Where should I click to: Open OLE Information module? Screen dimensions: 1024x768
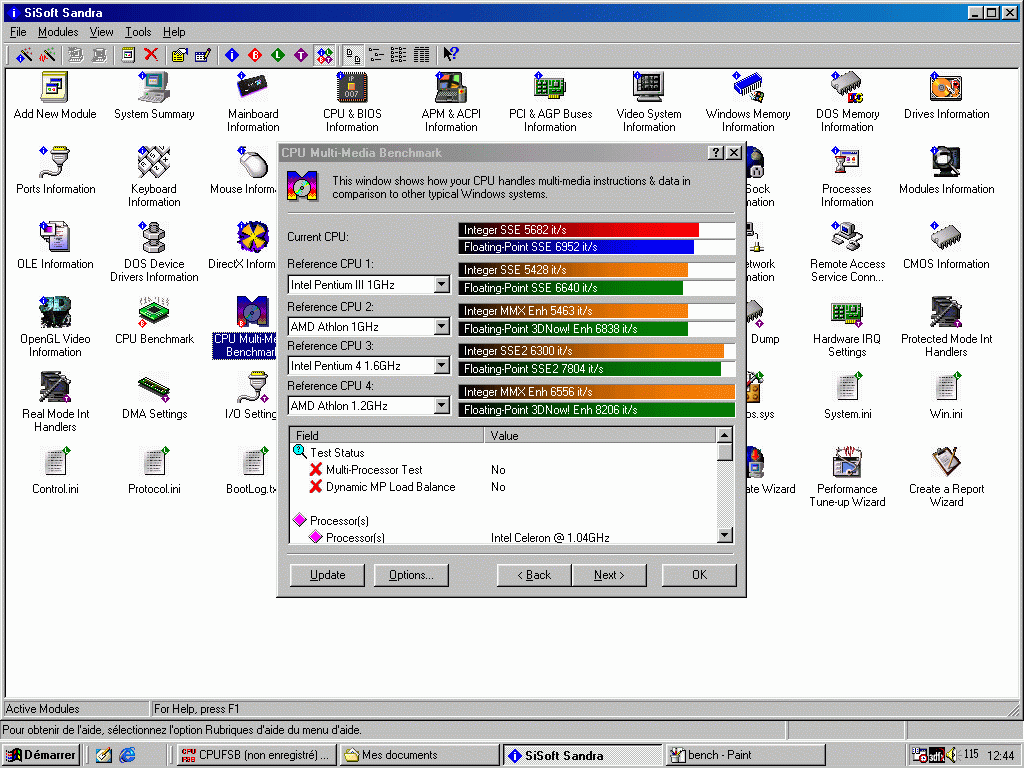point(56,246)
